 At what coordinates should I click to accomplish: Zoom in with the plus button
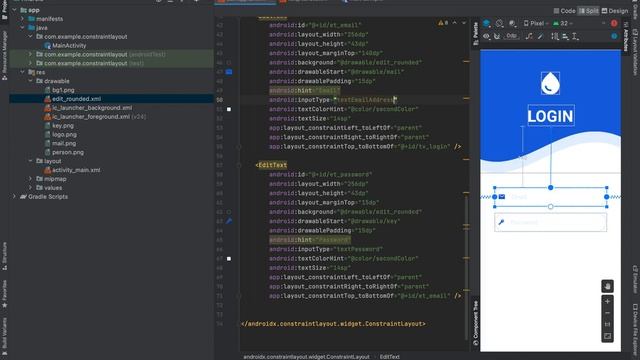(x=607, y=302)
